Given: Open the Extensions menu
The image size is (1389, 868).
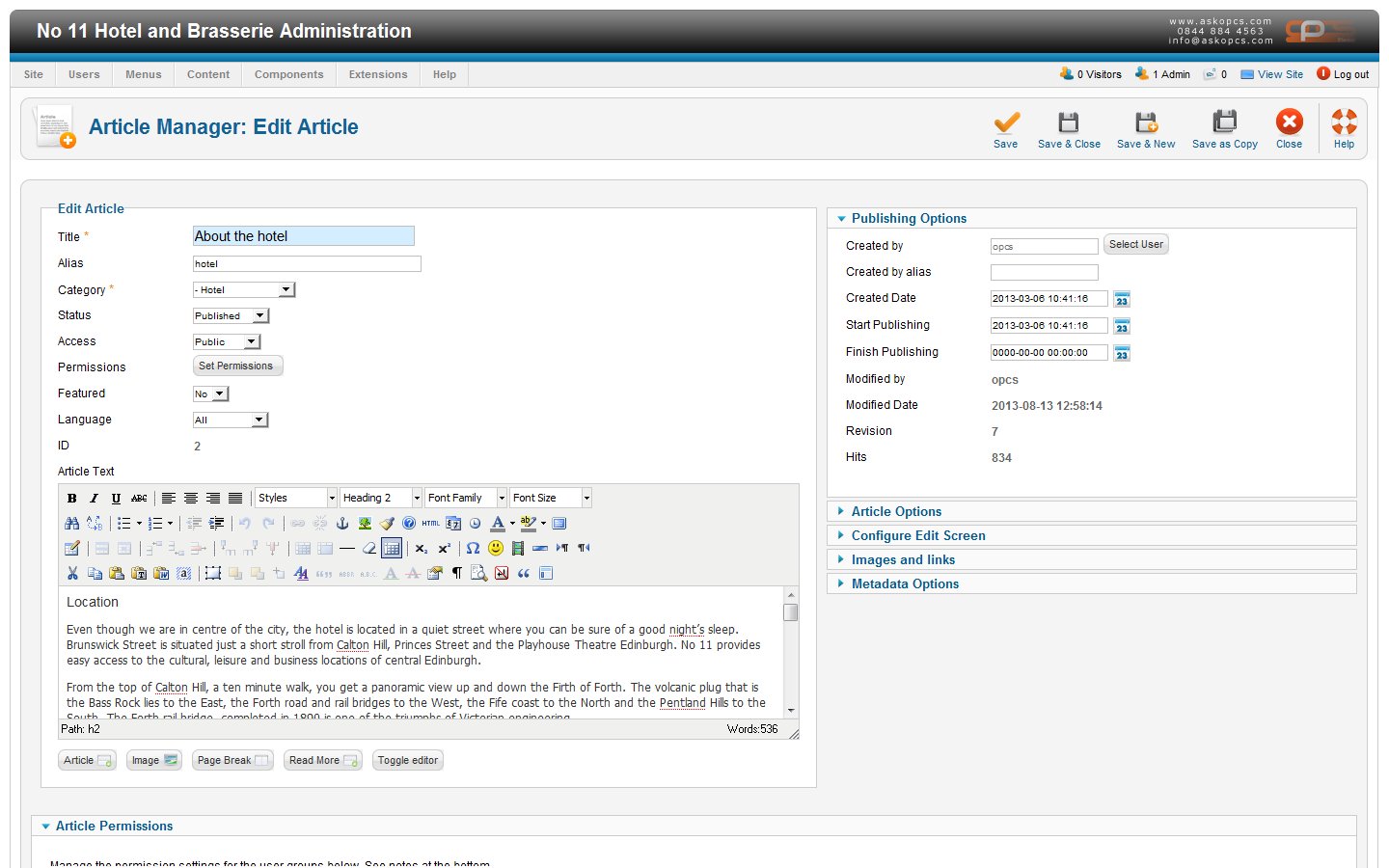Looking at the screenshot, I should coord(378,74).
